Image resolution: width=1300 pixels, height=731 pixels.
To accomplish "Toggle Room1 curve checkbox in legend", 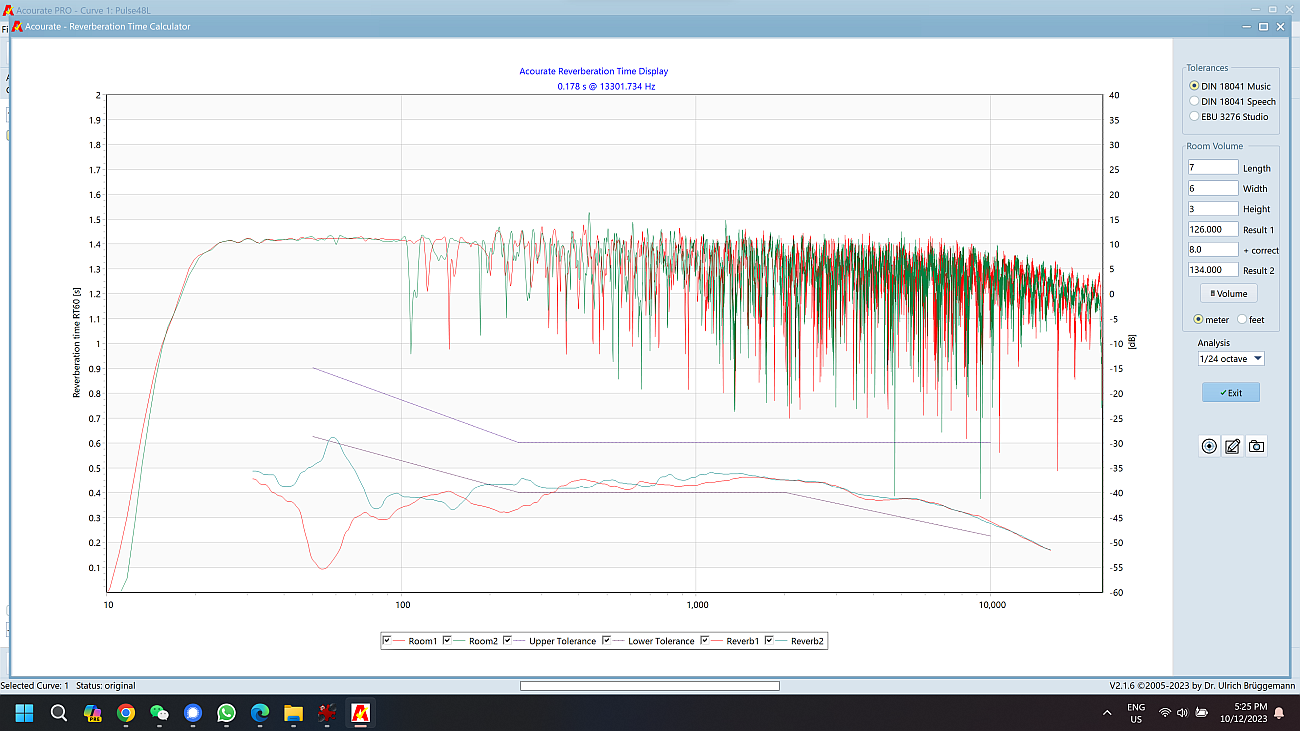I will pos(387,640).
